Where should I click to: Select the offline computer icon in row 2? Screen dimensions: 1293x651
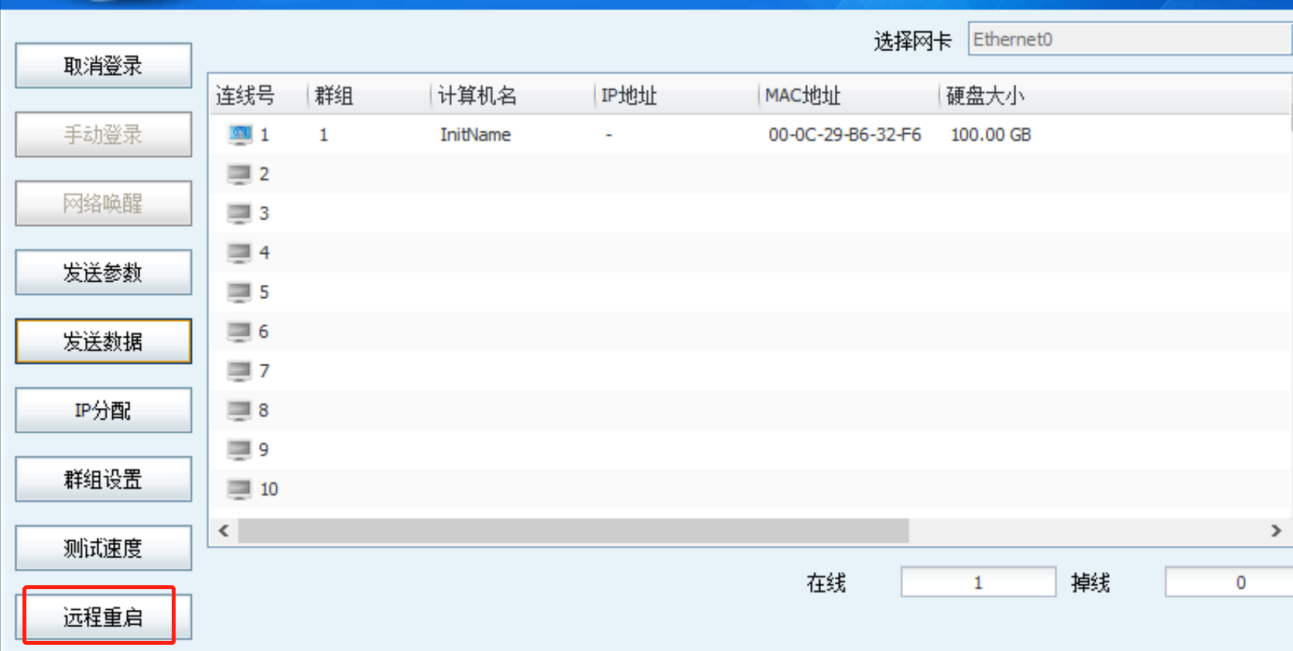(x=239, y=174)
